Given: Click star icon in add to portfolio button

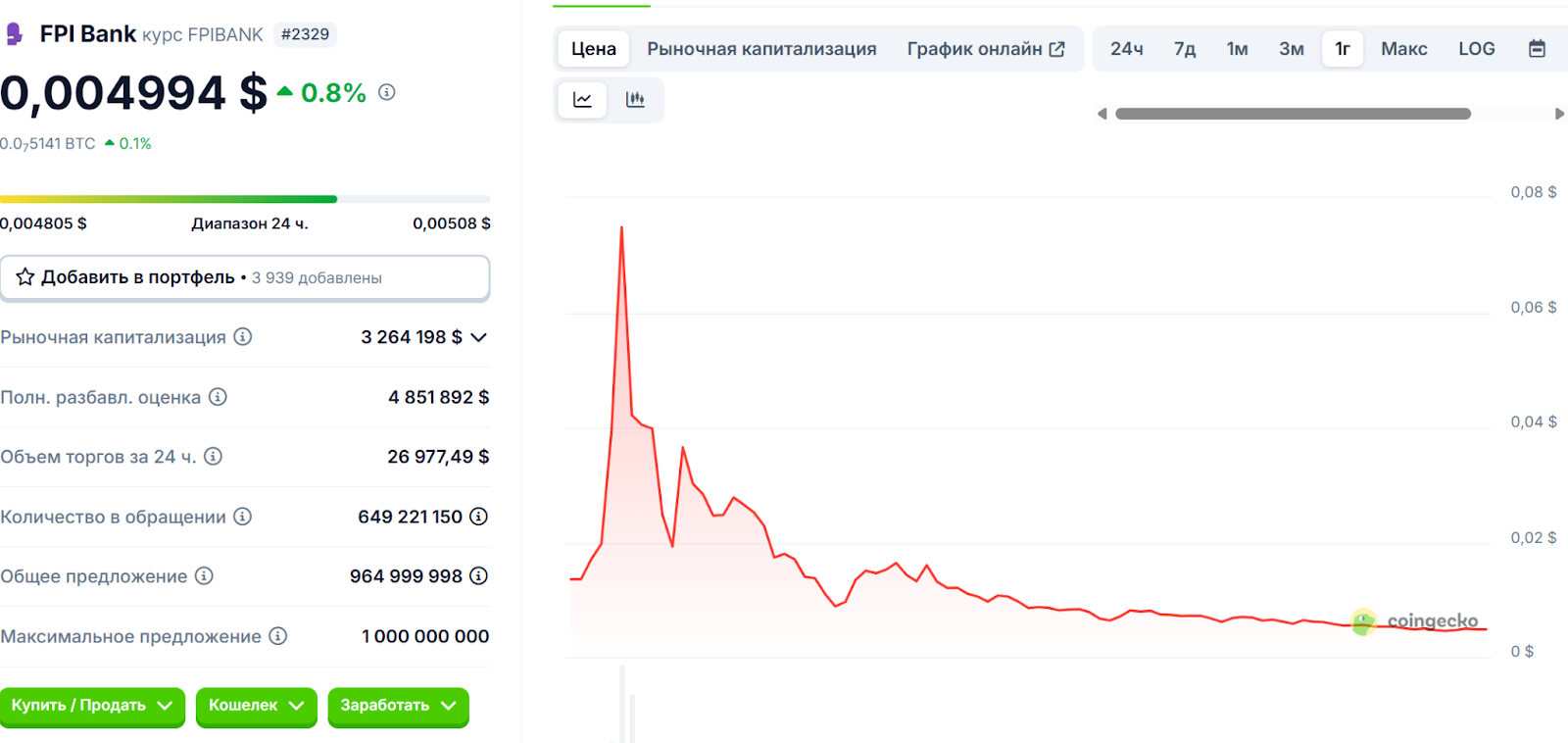Looking at the screenshot, I should (25, 277).
